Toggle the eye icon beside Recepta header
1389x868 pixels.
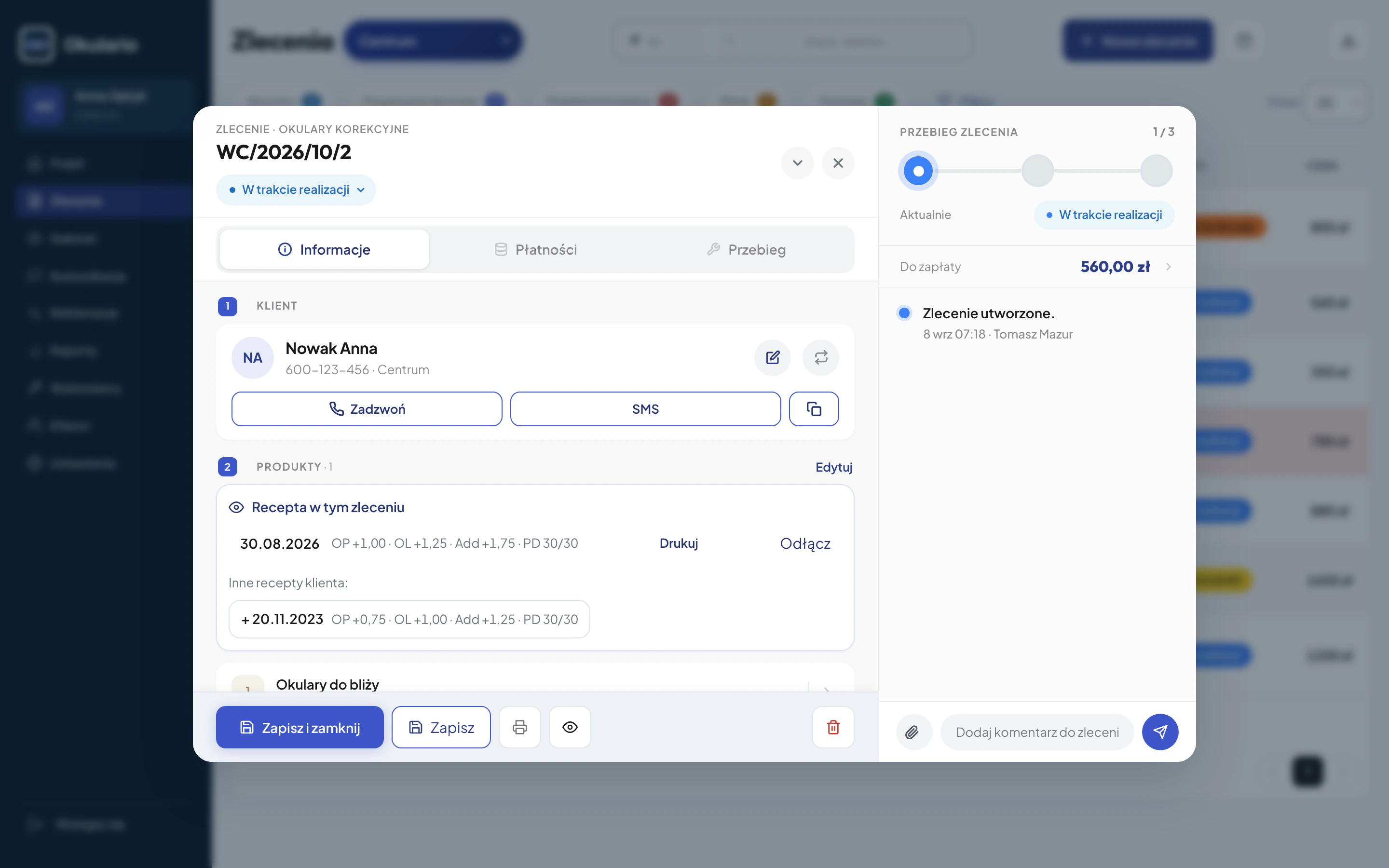coord(236,507)
